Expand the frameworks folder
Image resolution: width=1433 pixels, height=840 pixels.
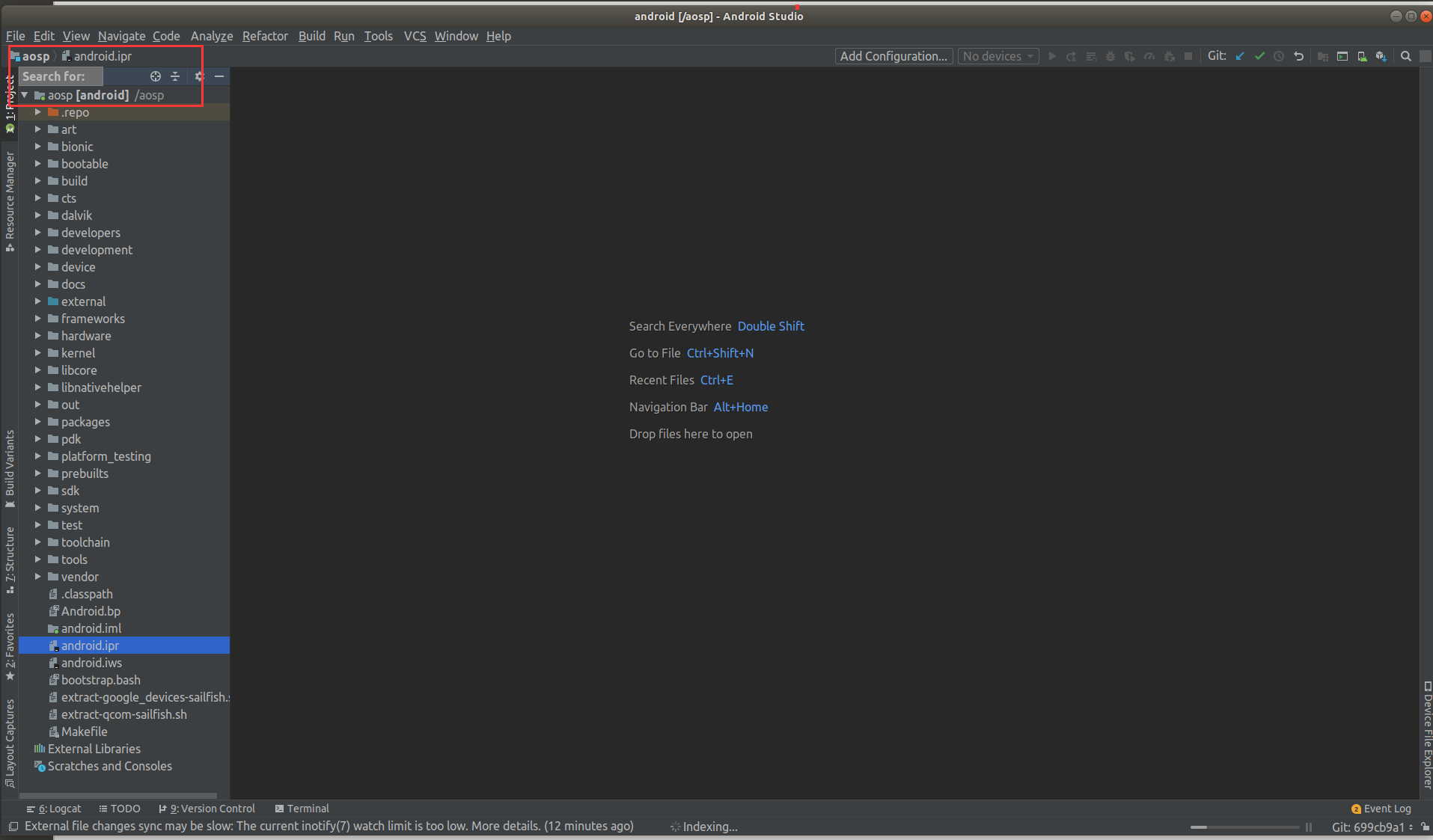[38, 319]
